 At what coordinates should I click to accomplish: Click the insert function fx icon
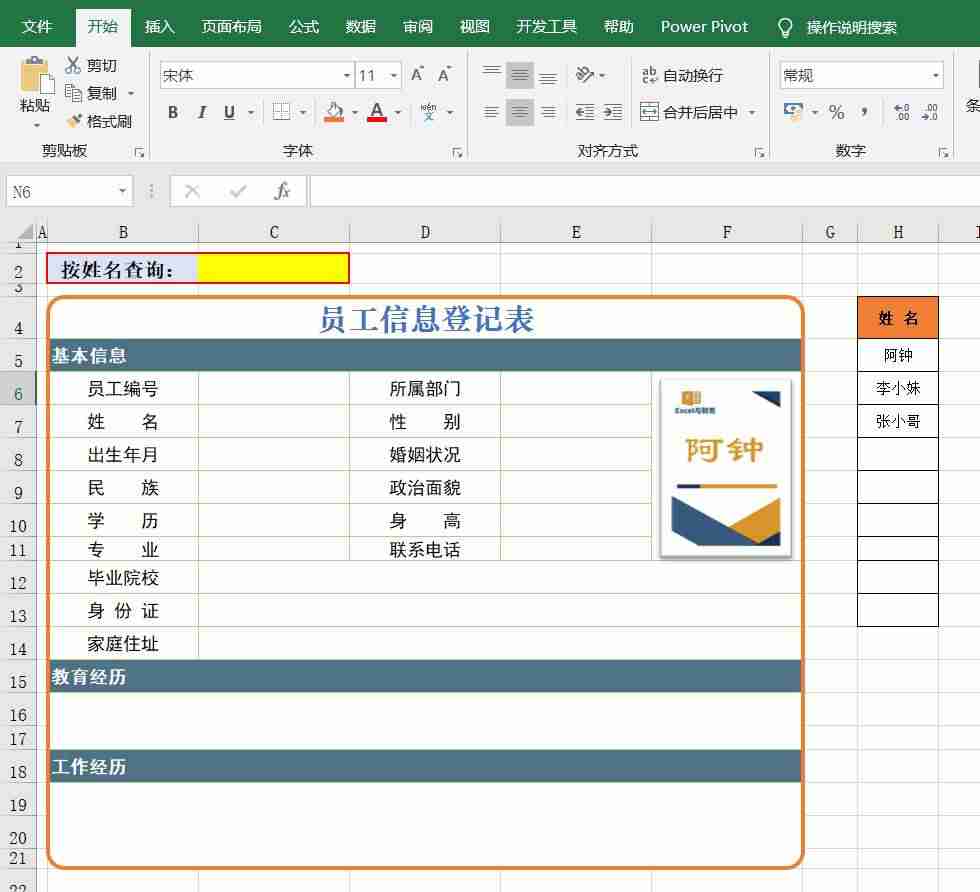(x=282, y=191)
